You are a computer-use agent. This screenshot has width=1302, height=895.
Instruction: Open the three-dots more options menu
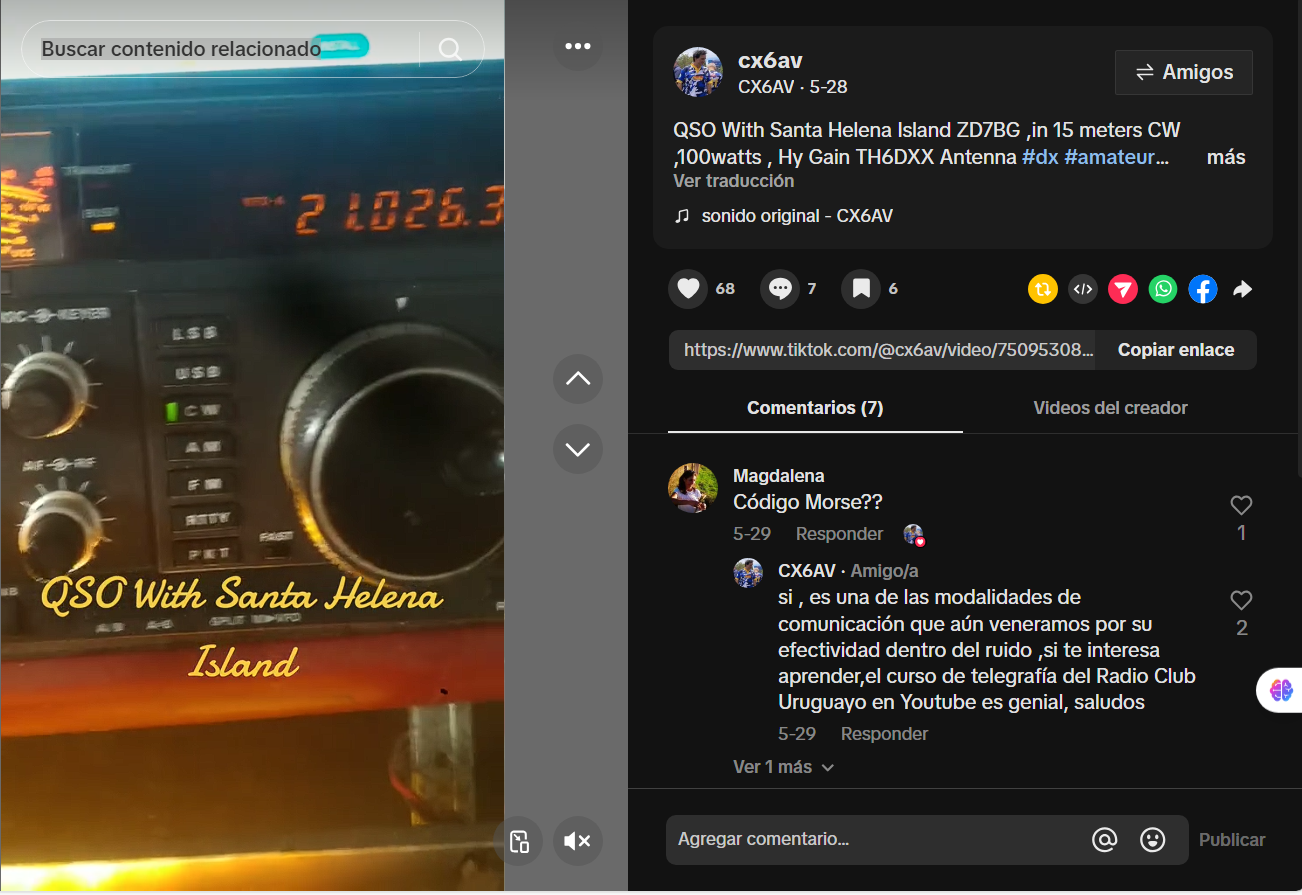(577, 46)
